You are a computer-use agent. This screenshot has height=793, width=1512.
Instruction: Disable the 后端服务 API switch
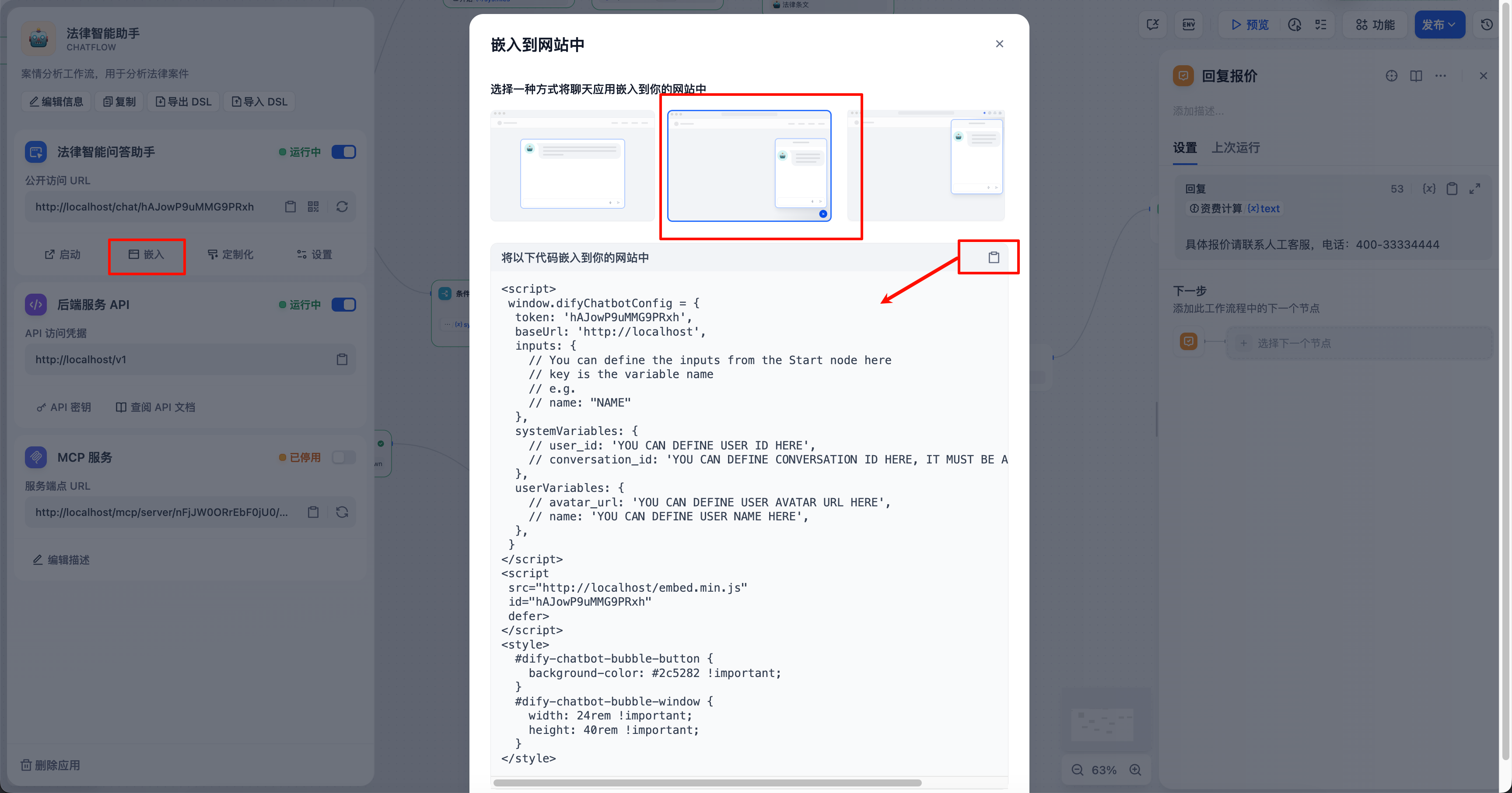tap(344, 305)
